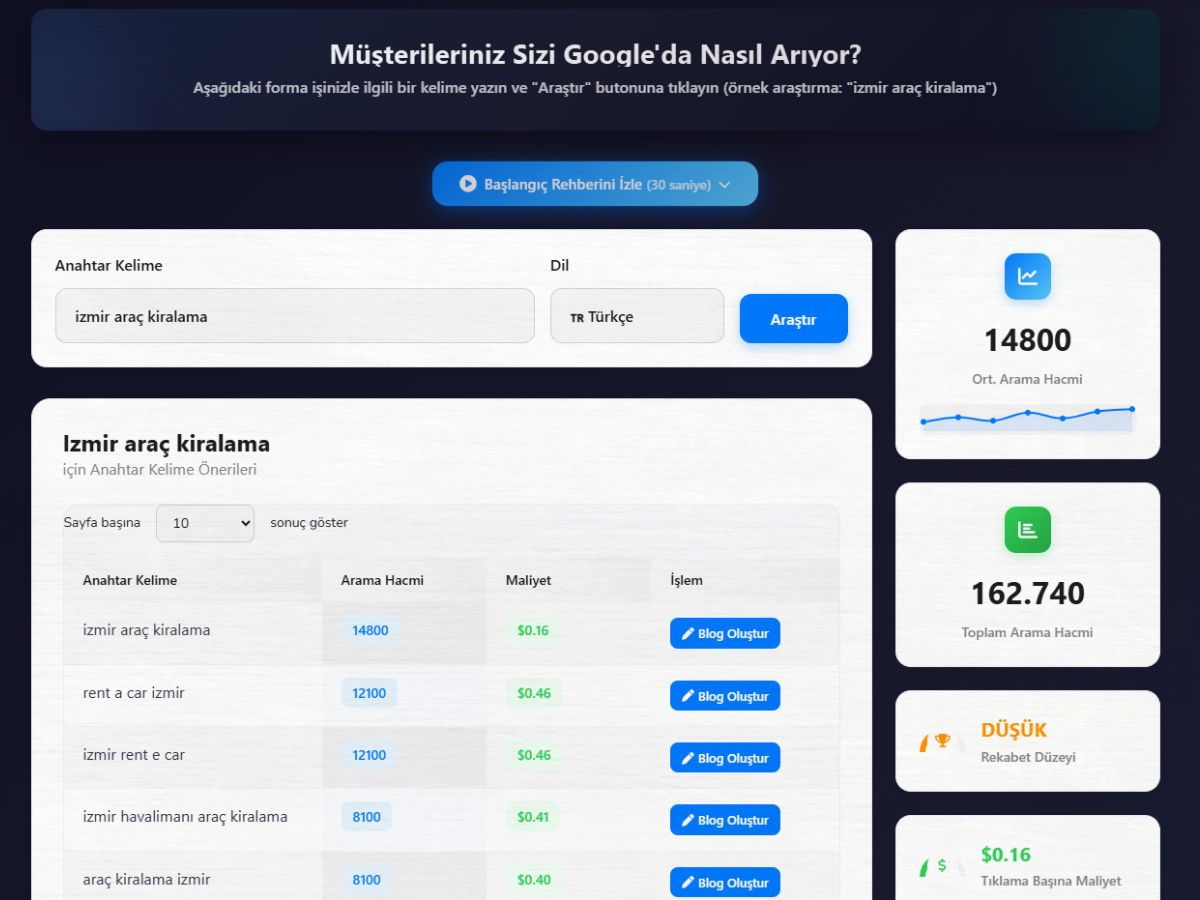Expand the Başlangıç Rehberini İzle chevron

pyautogui.click(x=725, y=185)
